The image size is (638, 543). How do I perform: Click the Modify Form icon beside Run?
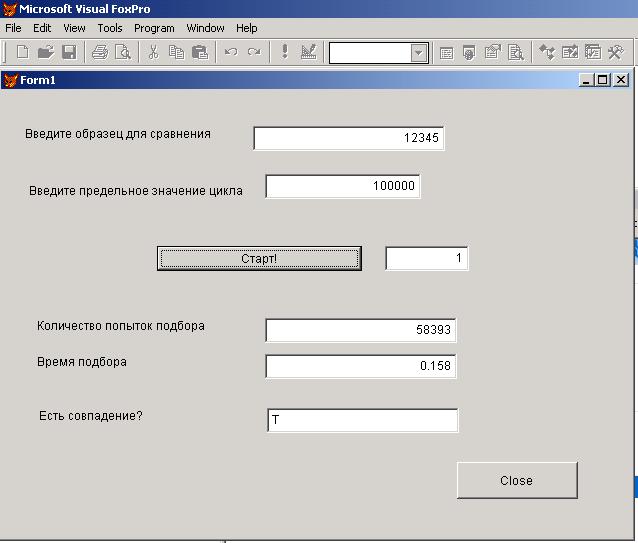(x=308, y=52)
